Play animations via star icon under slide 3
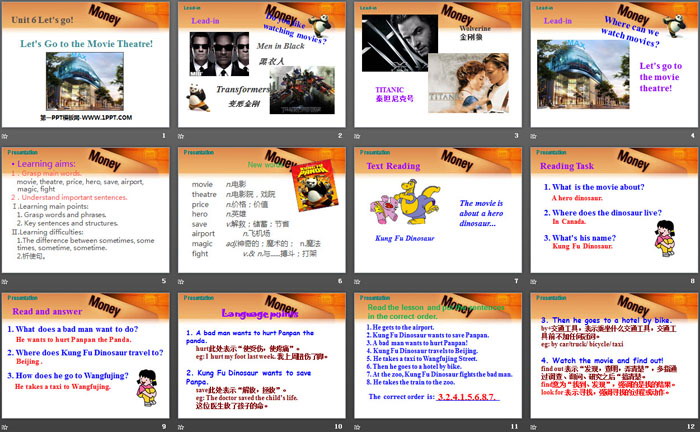 click(x=357, y=136)
